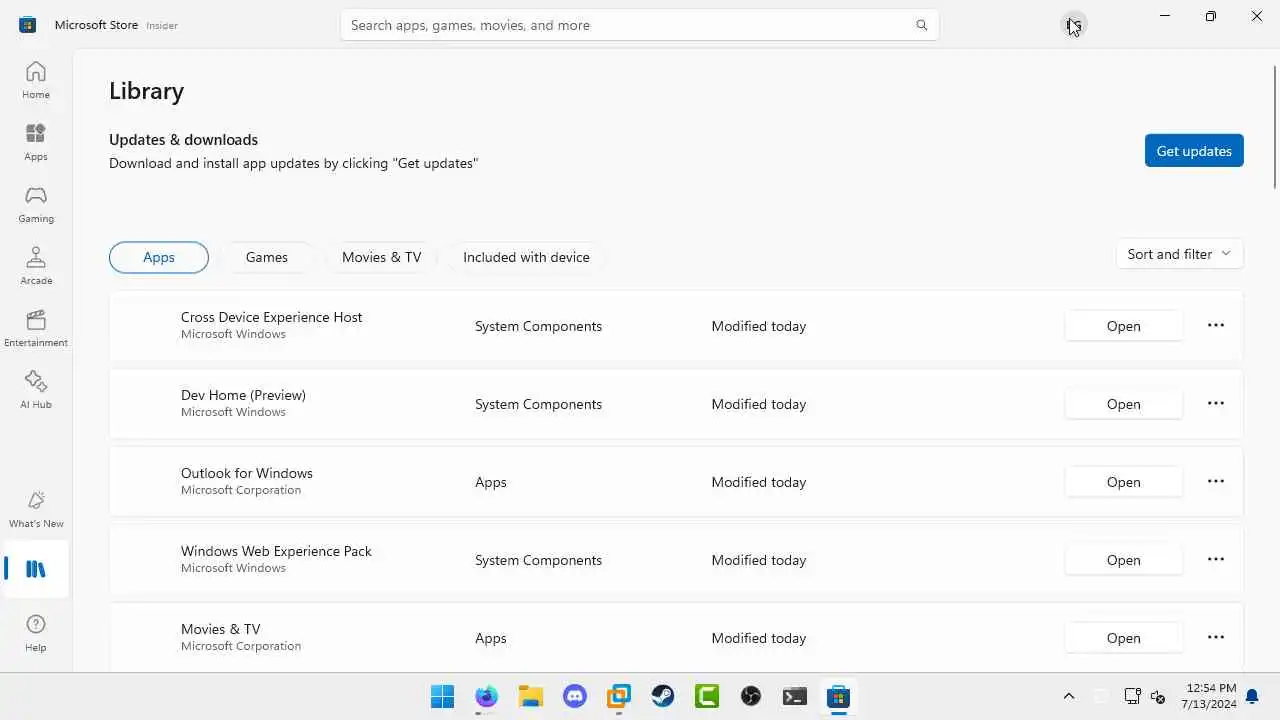Open the user profile button
This screenshot has width=1280, height=720.
[x=1073, y=25]
